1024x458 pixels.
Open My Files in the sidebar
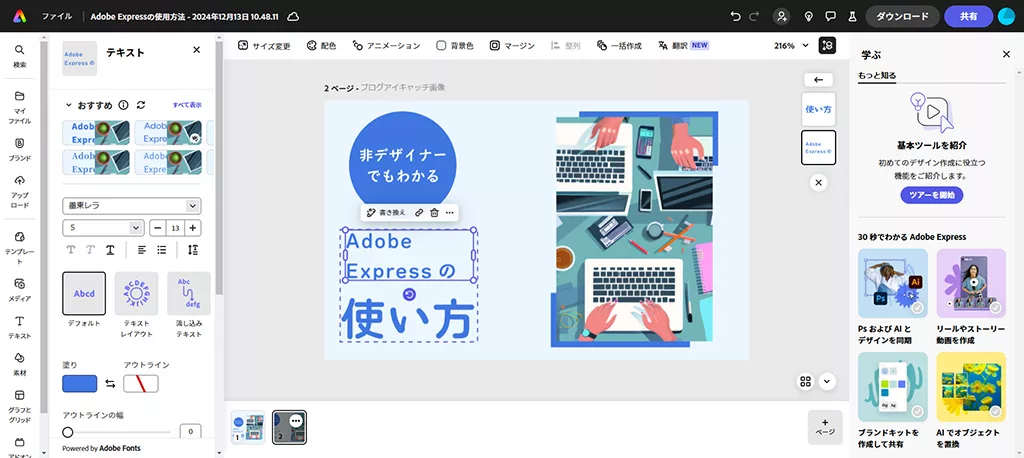point(20,108)
